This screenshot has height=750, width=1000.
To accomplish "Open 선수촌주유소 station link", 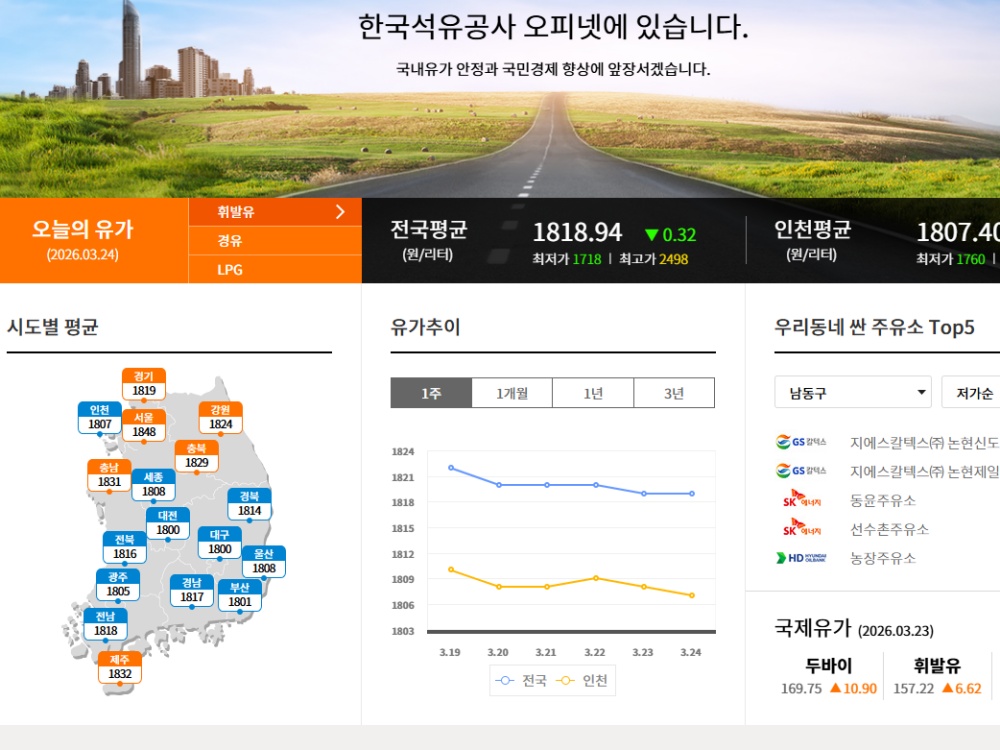I will click(889, 529).
